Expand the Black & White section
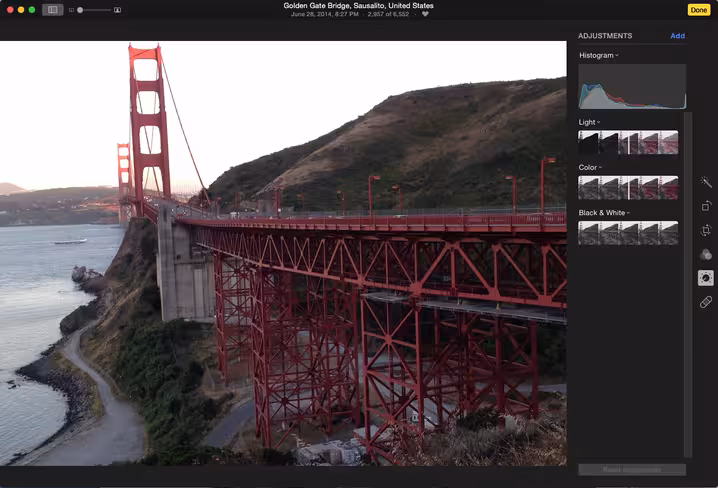 click(604, 213)
